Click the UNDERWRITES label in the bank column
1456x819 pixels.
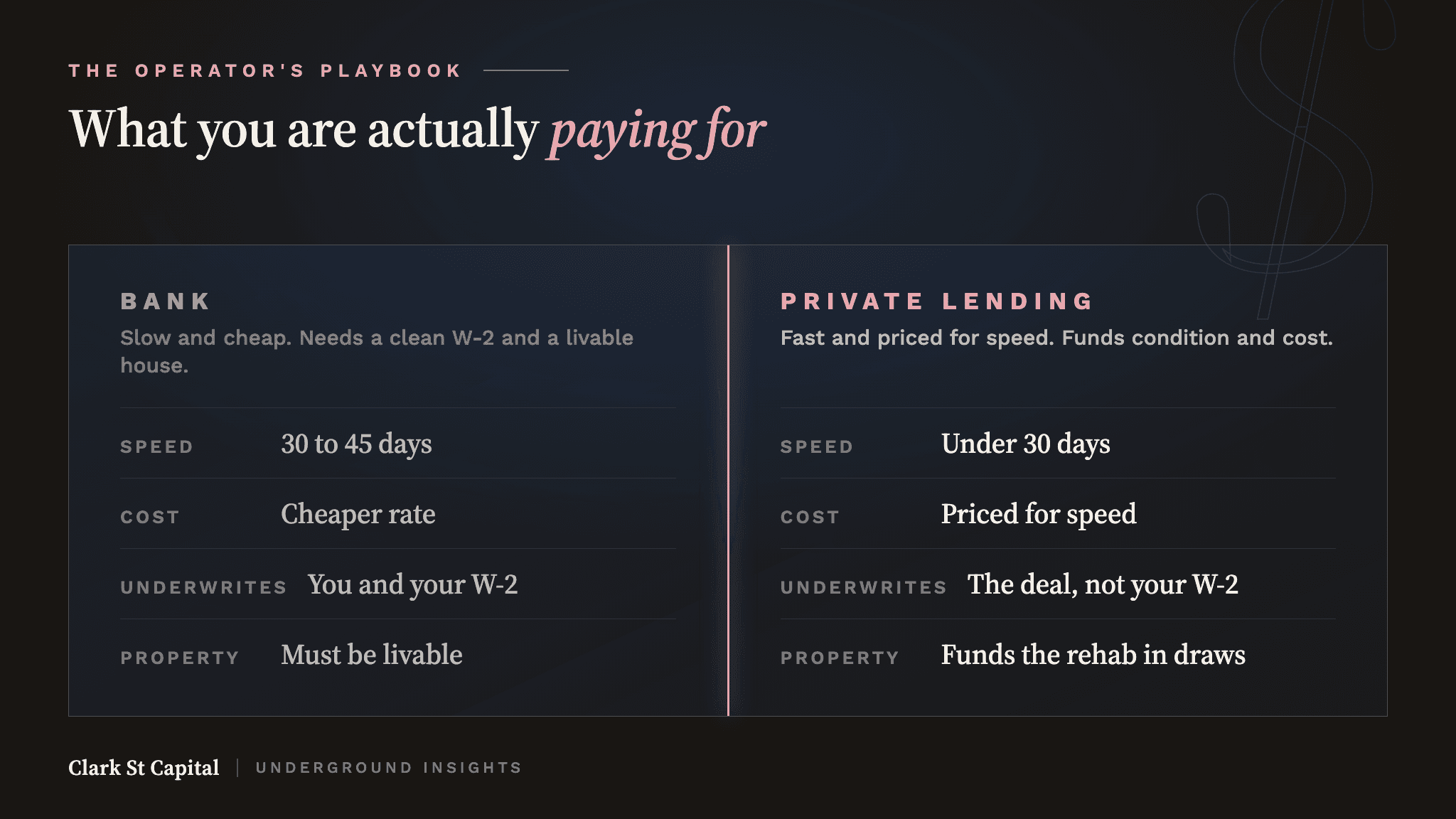point(203,588)
